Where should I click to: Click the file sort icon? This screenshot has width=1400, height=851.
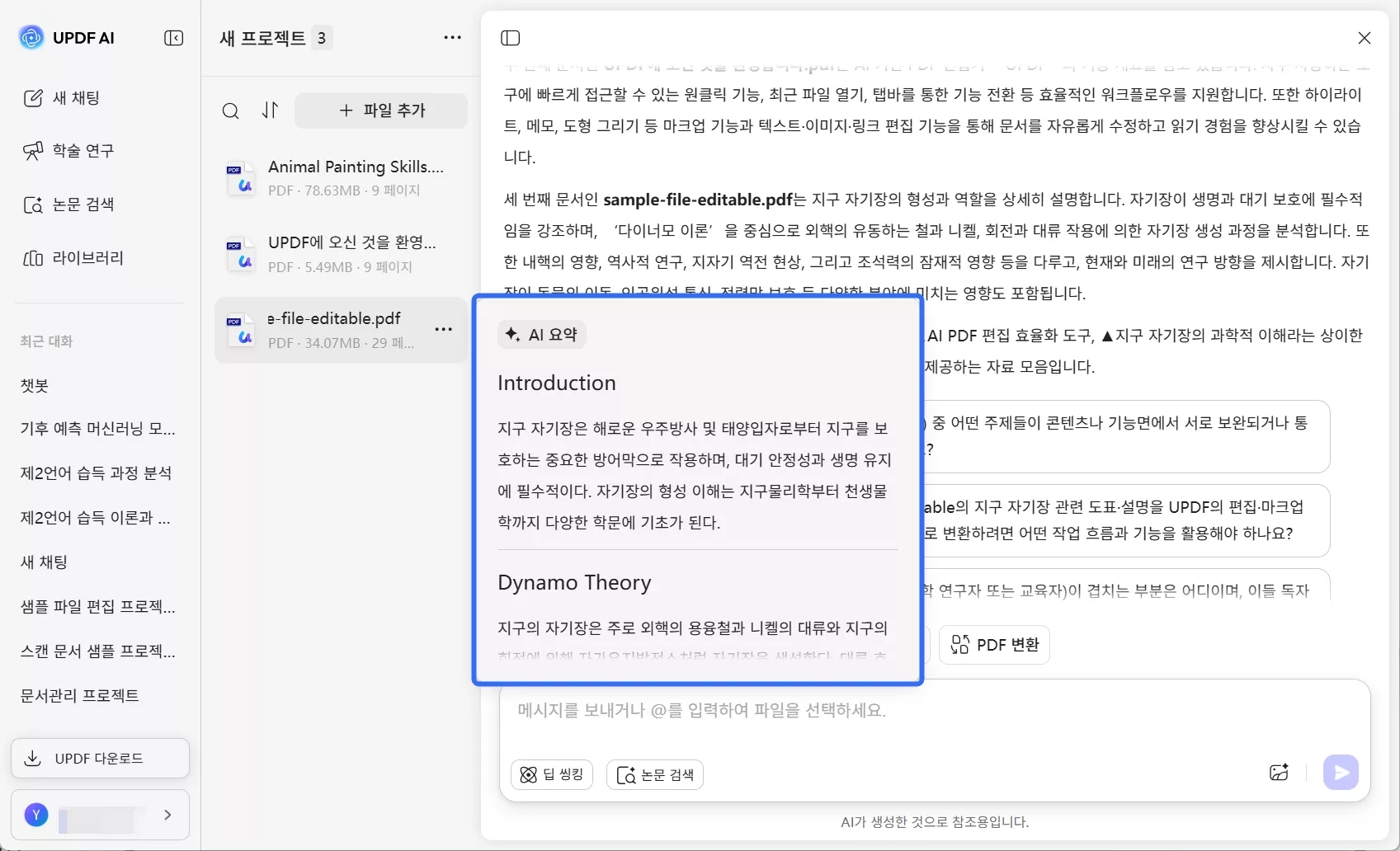tap(270, 110)
